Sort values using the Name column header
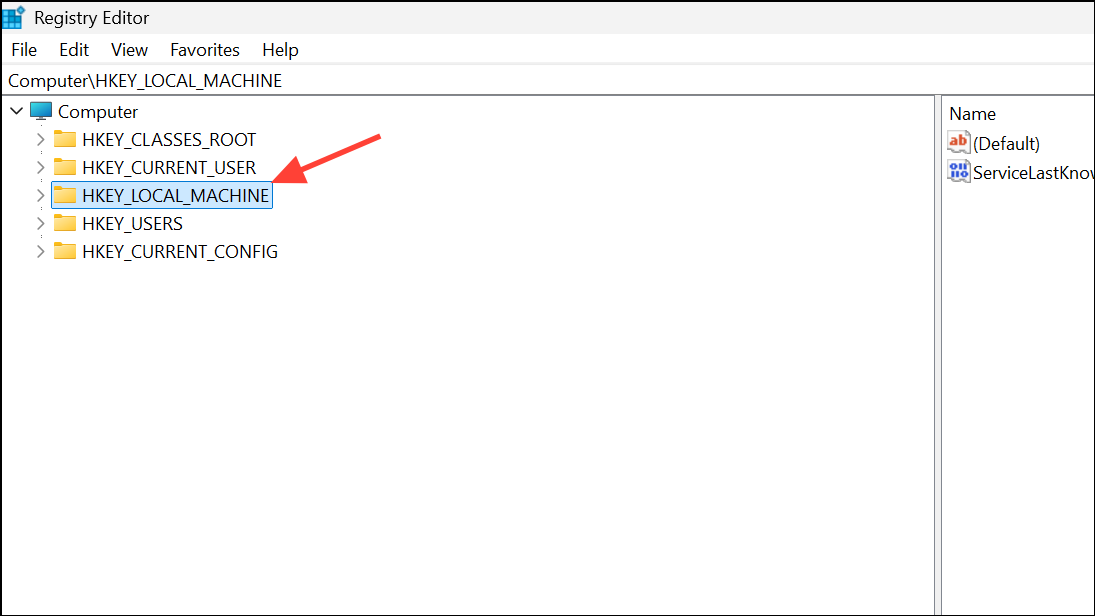This screenshot has height=616, width=1095. point(972,113)
